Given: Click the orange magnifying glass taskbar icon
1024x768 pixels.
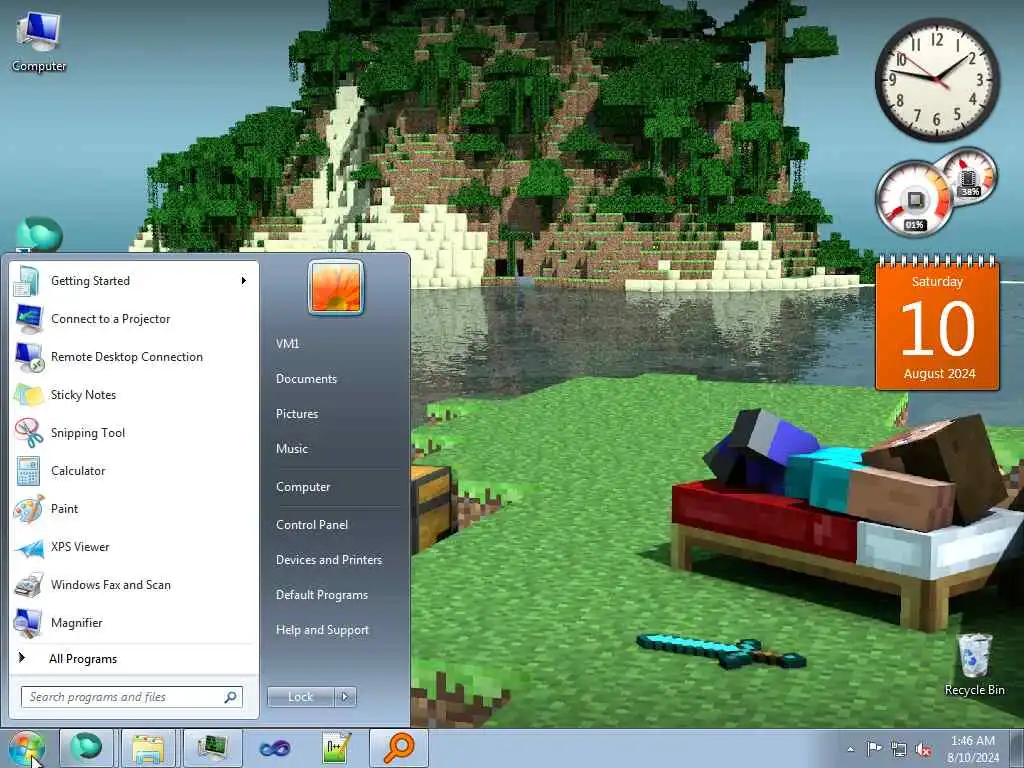Looking at the screenshot, I should pos(399,748).
